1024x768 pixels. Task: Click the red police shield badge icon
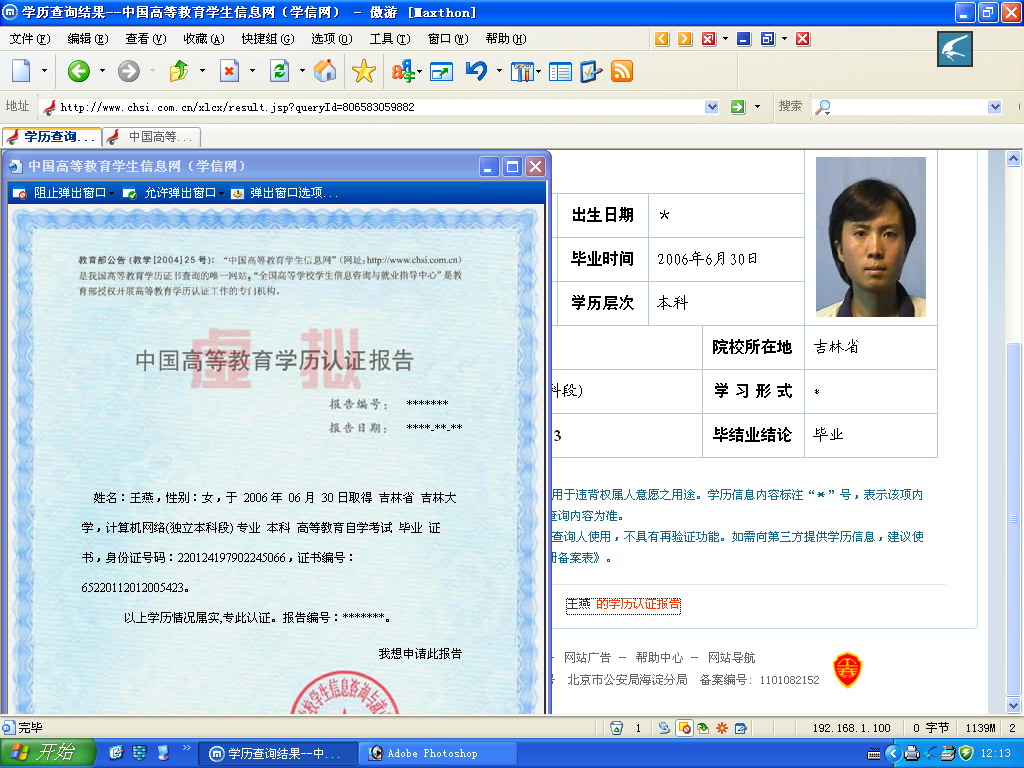pos(848,669)
